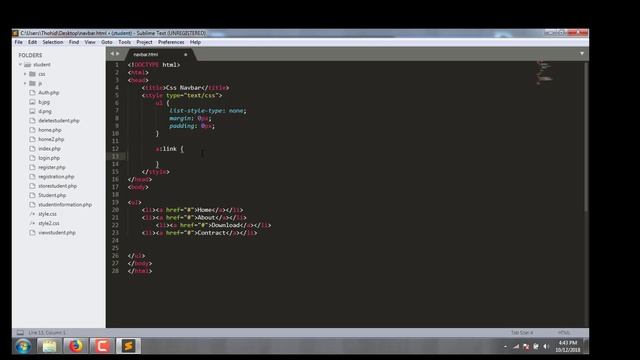Screen dimensions: 640x360
Task: Click the FOLDERS sidebar heading
Action: pos(30,55)
